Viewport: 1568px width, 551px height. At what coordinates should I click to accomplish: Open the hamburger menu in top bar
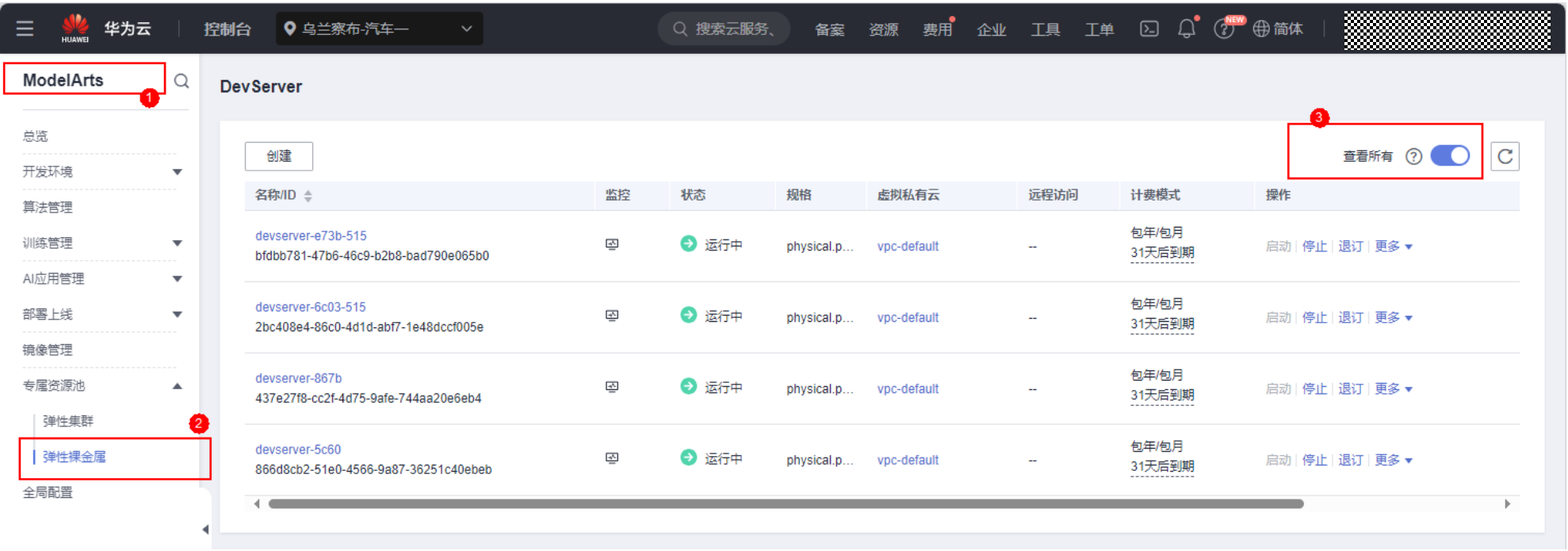25,29
